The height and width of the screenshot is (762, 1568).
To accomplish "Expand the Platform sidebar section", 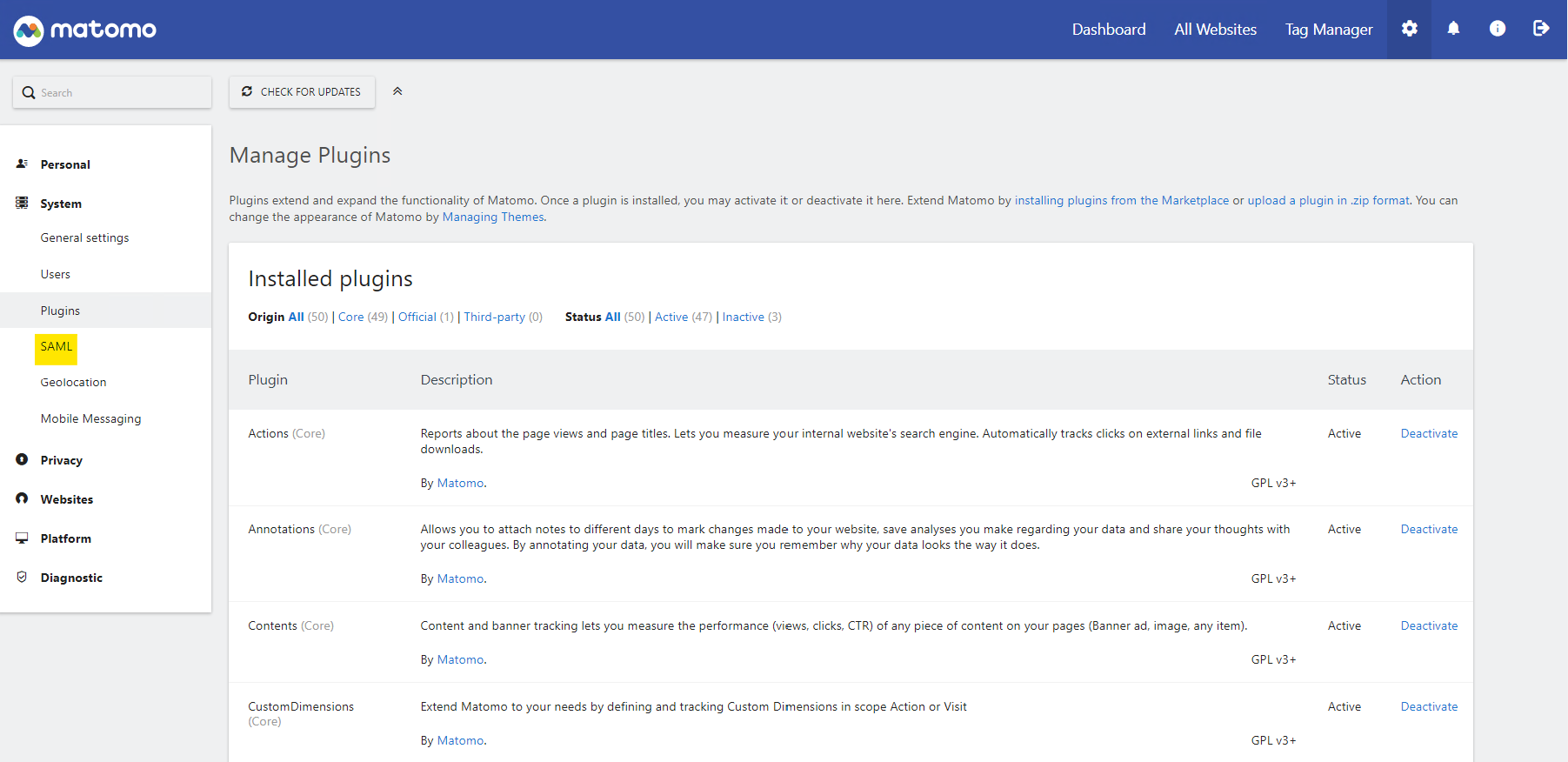I will point(65,538).
